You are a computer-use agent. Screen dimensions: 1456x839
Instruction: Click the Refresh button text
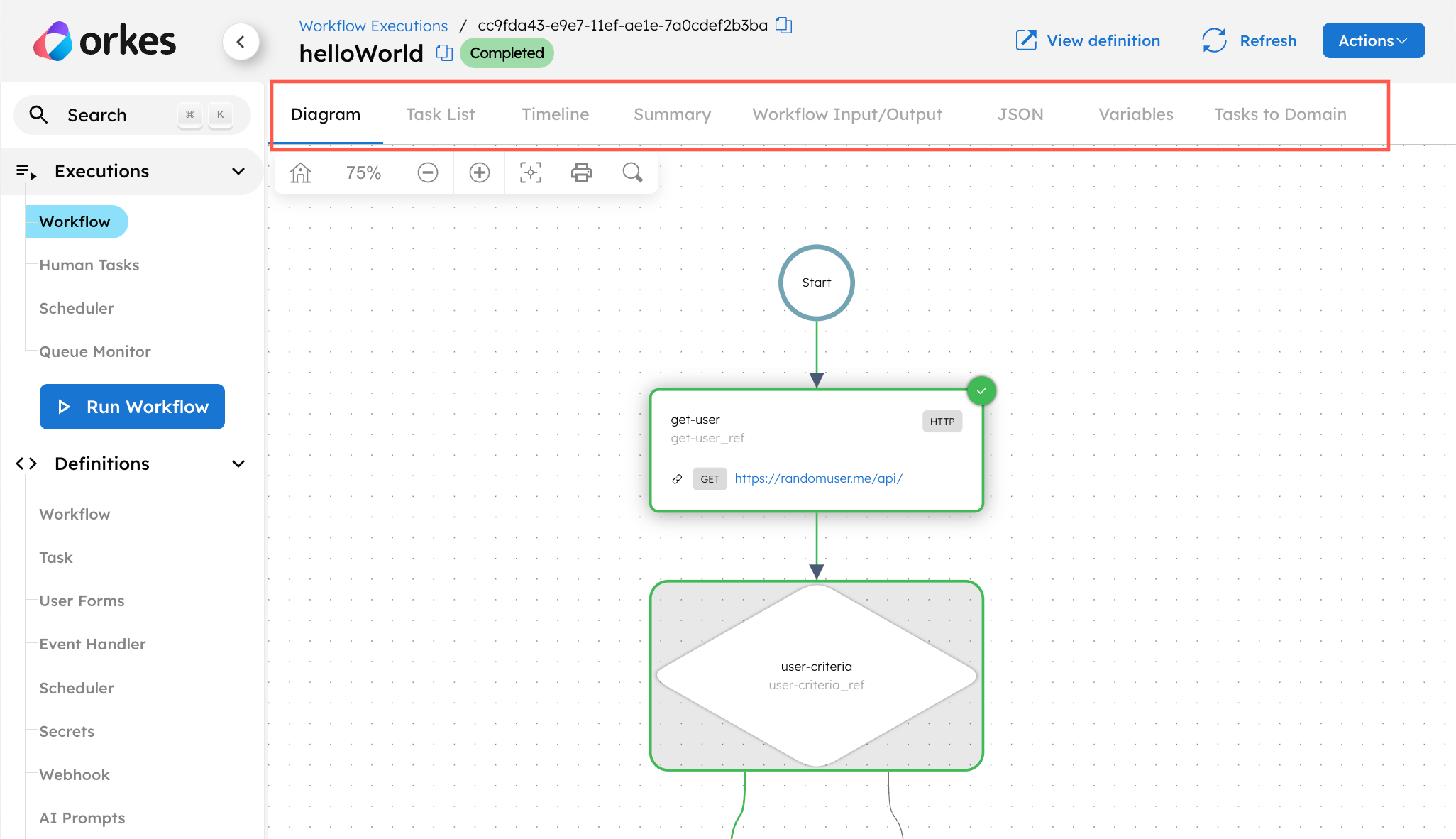click(x=1268, y=40)
